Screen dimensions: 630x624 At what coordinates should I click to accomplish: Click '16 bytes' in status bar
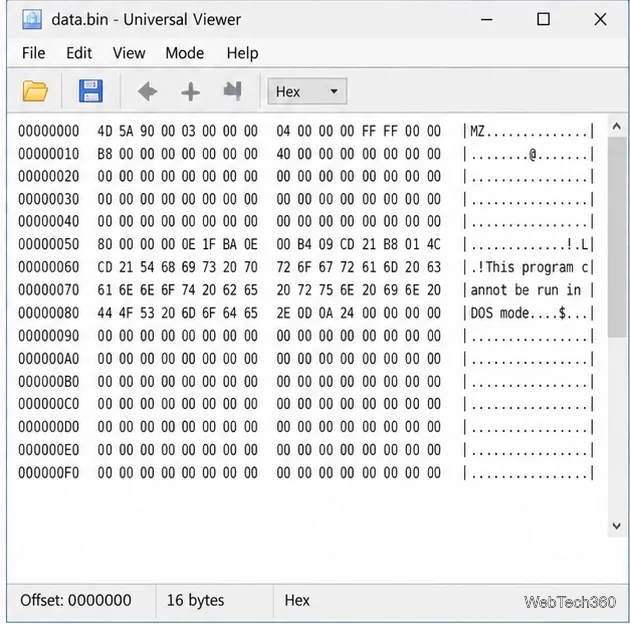195,600
